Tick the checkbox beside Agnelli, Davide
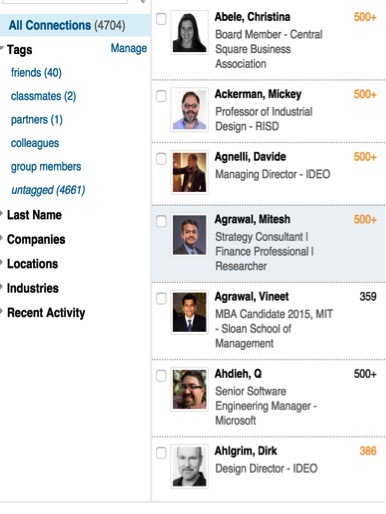 pos(161,159)
